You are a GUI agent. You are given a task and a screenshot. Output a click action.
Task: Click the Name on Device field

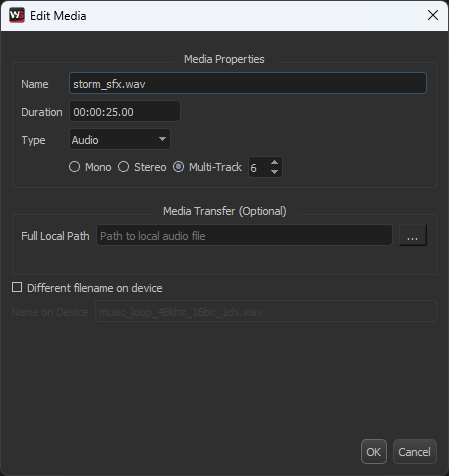(x=266, y=311)
